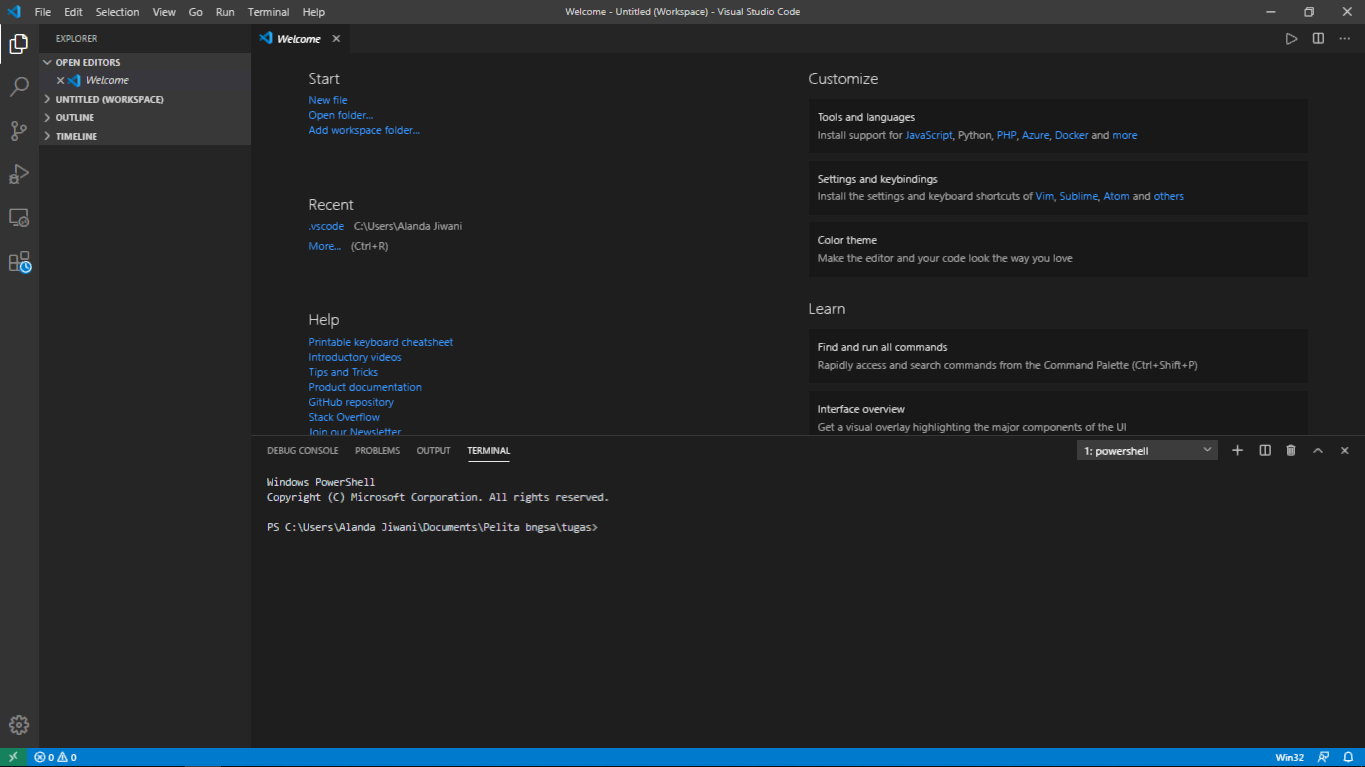This screenshot has height=767, width=1365.
Task: Open the Extensions view
Action: pyautogui.click(x=19, y=262)
